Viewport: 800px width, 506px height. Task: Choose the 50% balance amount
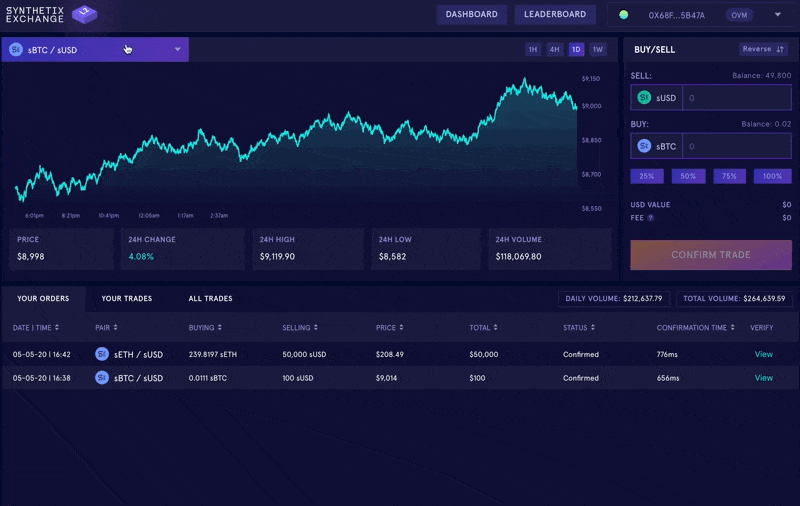pyautogui.click(x=688, y=176)
